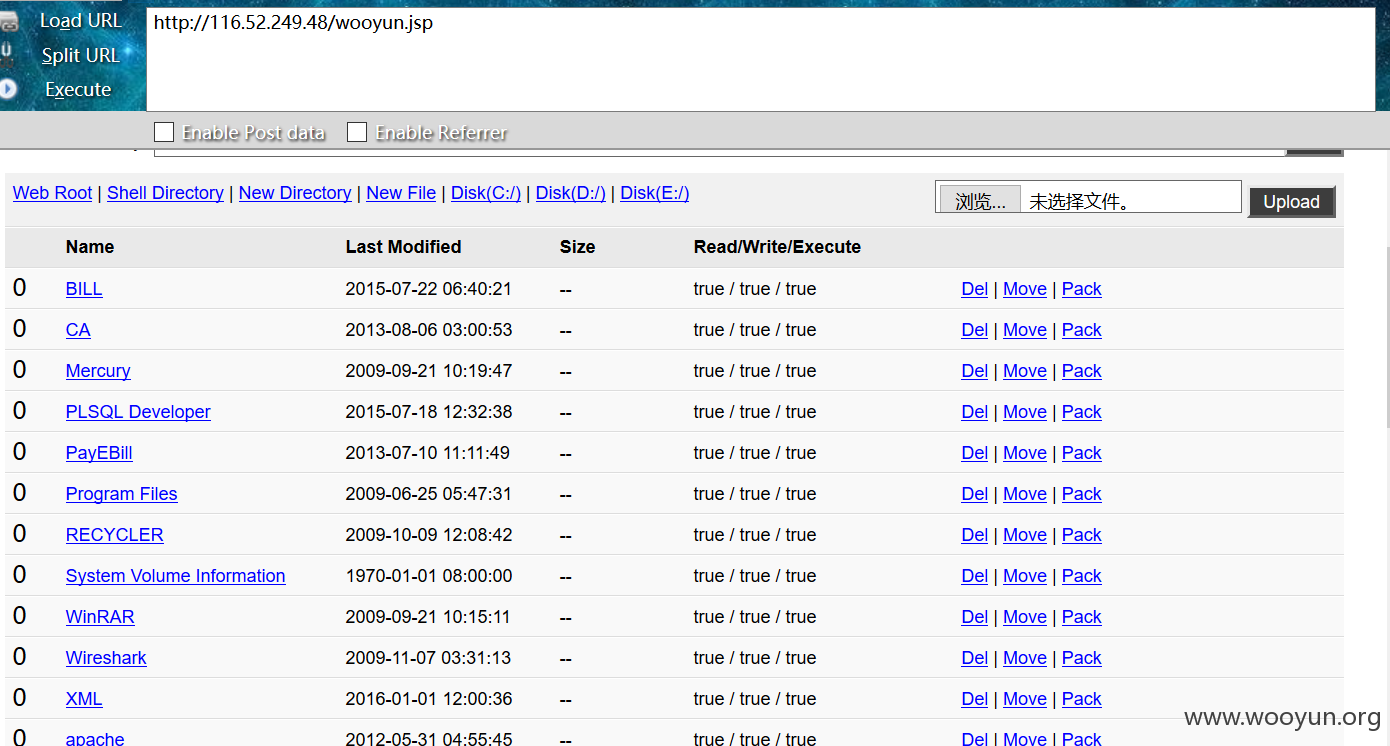Create a New Directory
The image size is (1390, 746).
pos(295,193)
